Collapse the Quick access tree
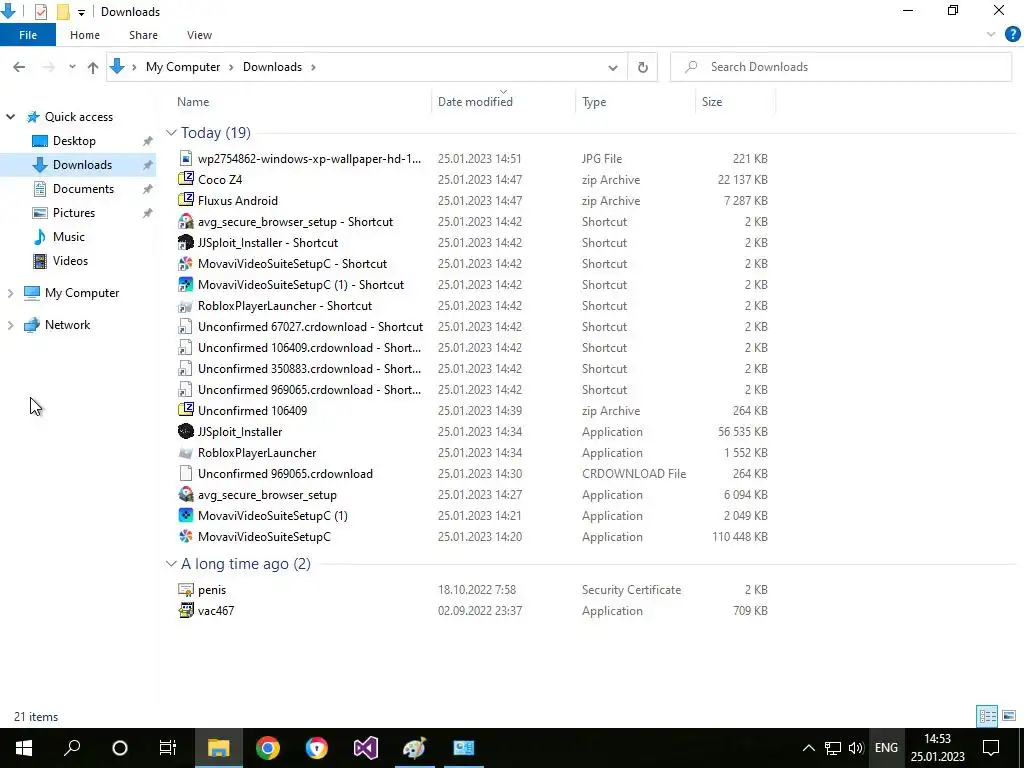 click(10, 117)
